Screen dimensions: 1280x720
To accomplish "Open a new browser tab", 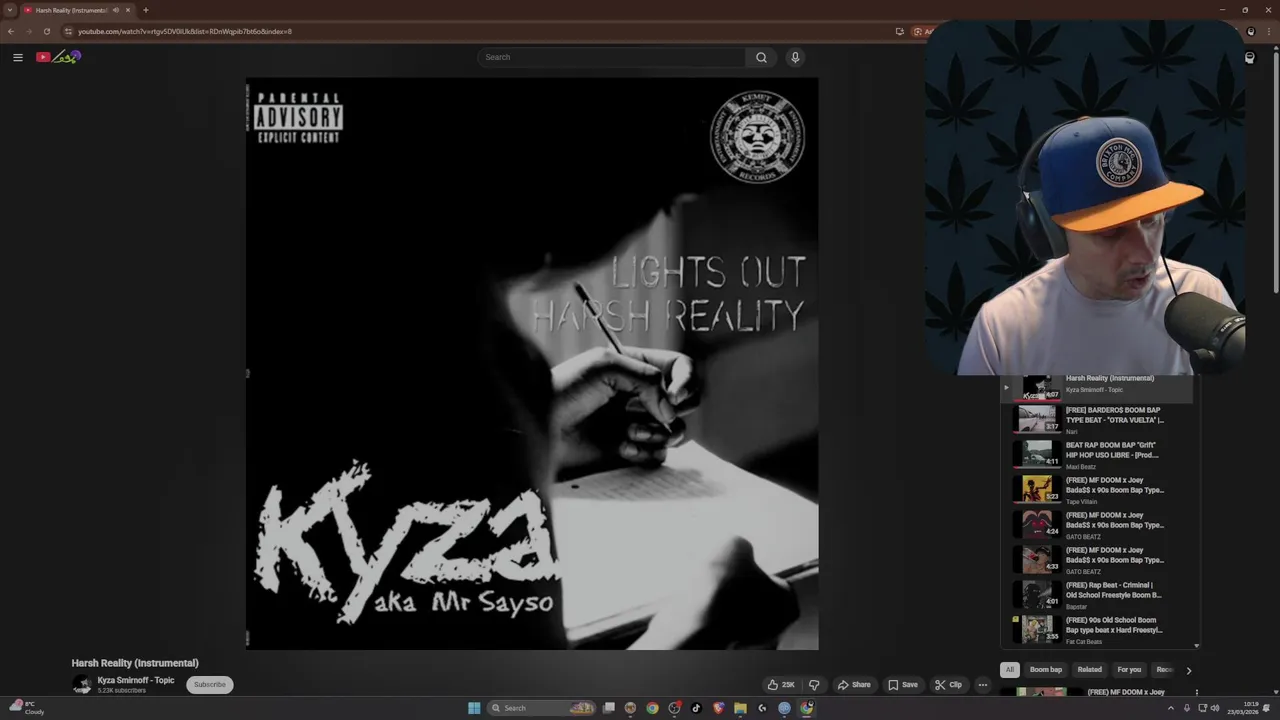I will (145, 10).
